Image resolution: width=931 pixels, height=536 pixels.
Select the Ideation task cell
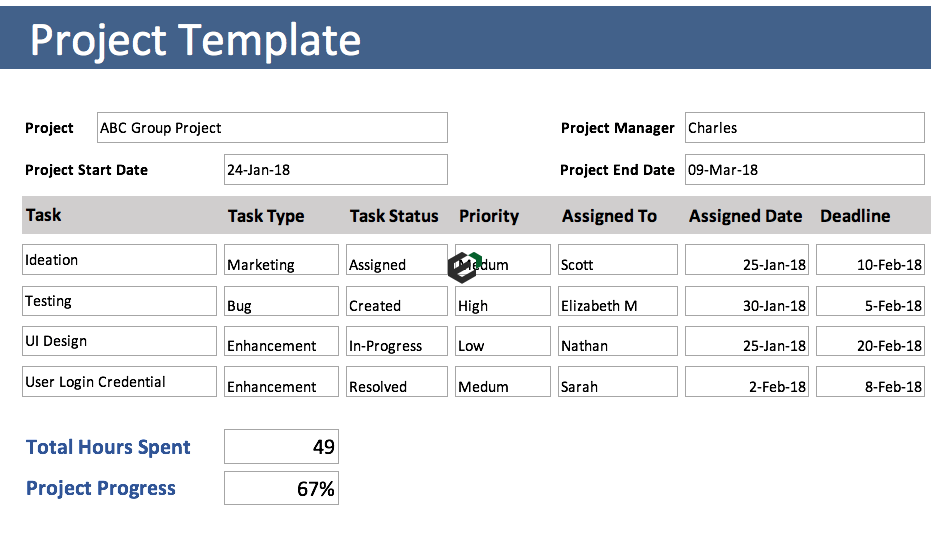coord(119,260)
